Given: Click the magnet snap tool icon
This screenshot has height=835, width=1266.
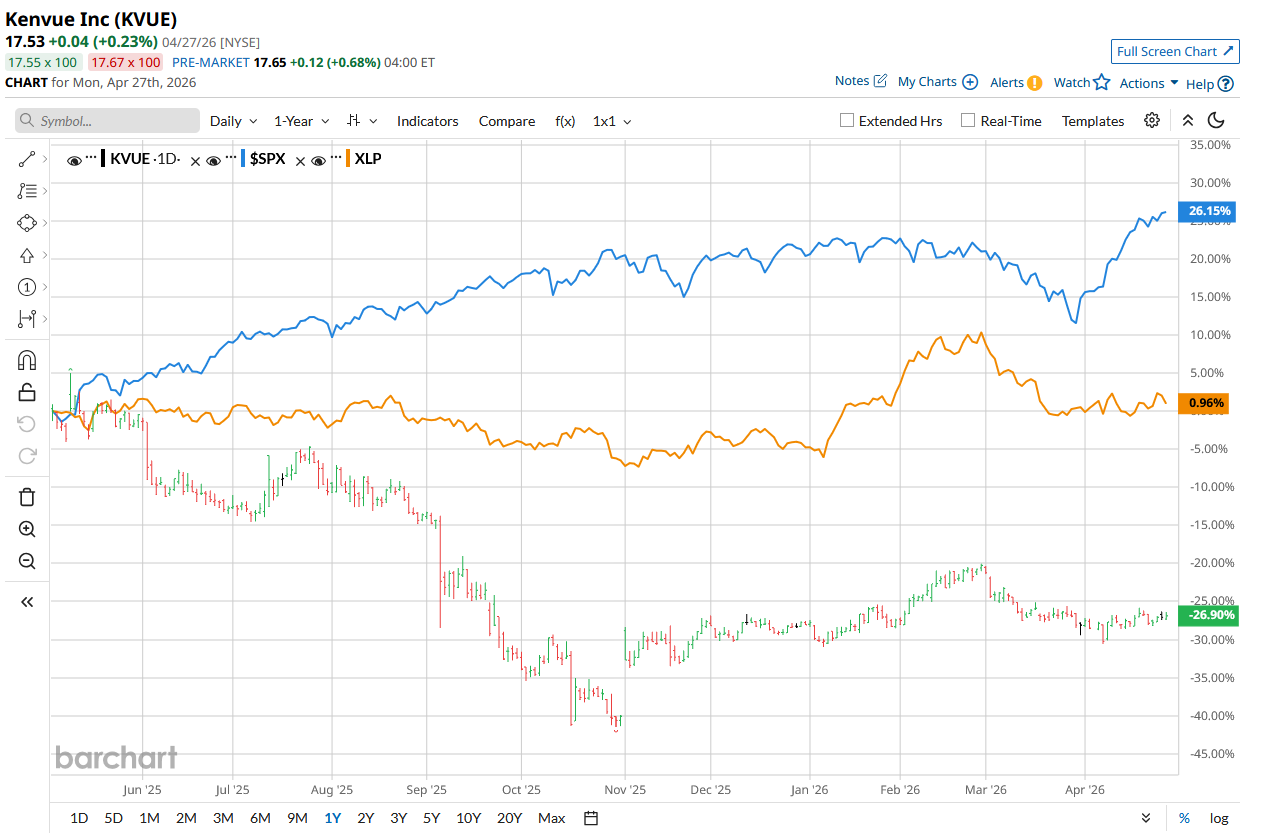Looking at the screenshot, I should click(27, 360).
